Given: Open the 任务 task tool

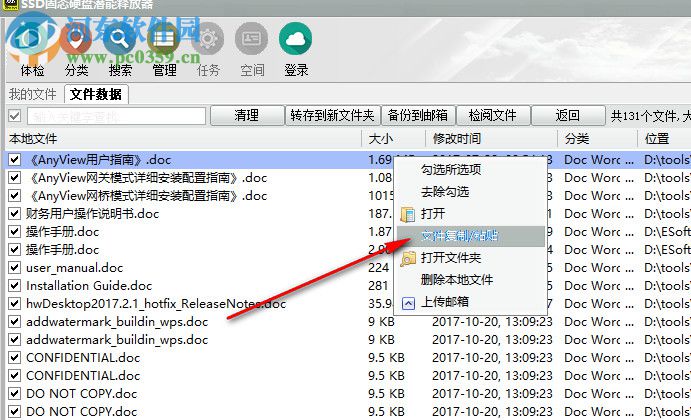Looking at the screenshot, I should (208, 51).
